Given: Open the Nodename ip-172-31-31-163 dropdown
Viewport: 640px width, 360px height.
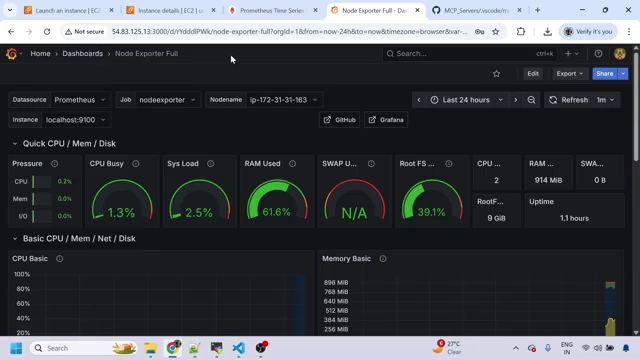Looking at the screenshot, I should pos(284,100).
